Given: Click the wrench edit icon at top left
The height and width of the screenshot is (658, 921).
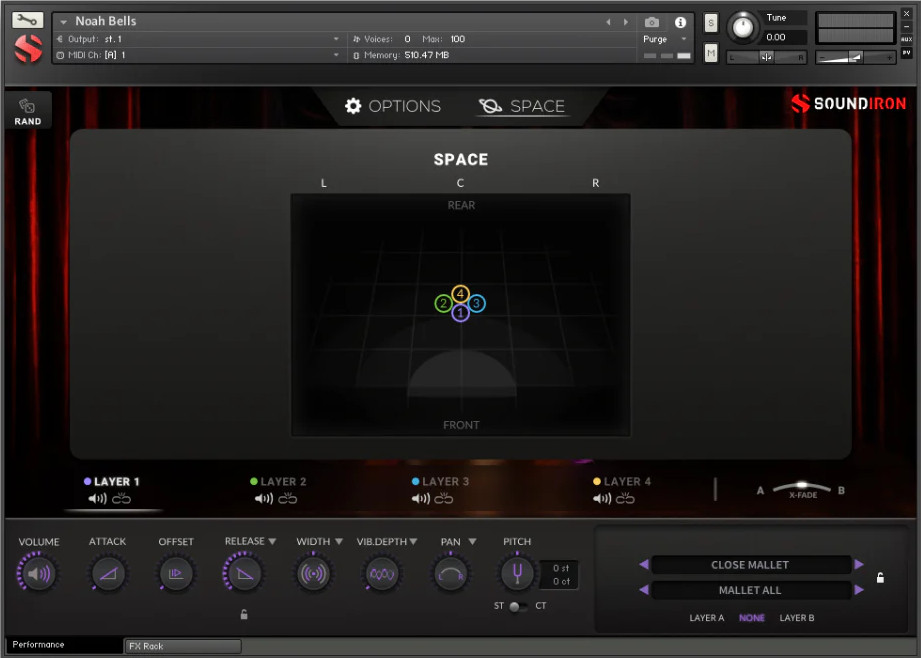Looking at the screenshot, I should (x=26, y=19).
